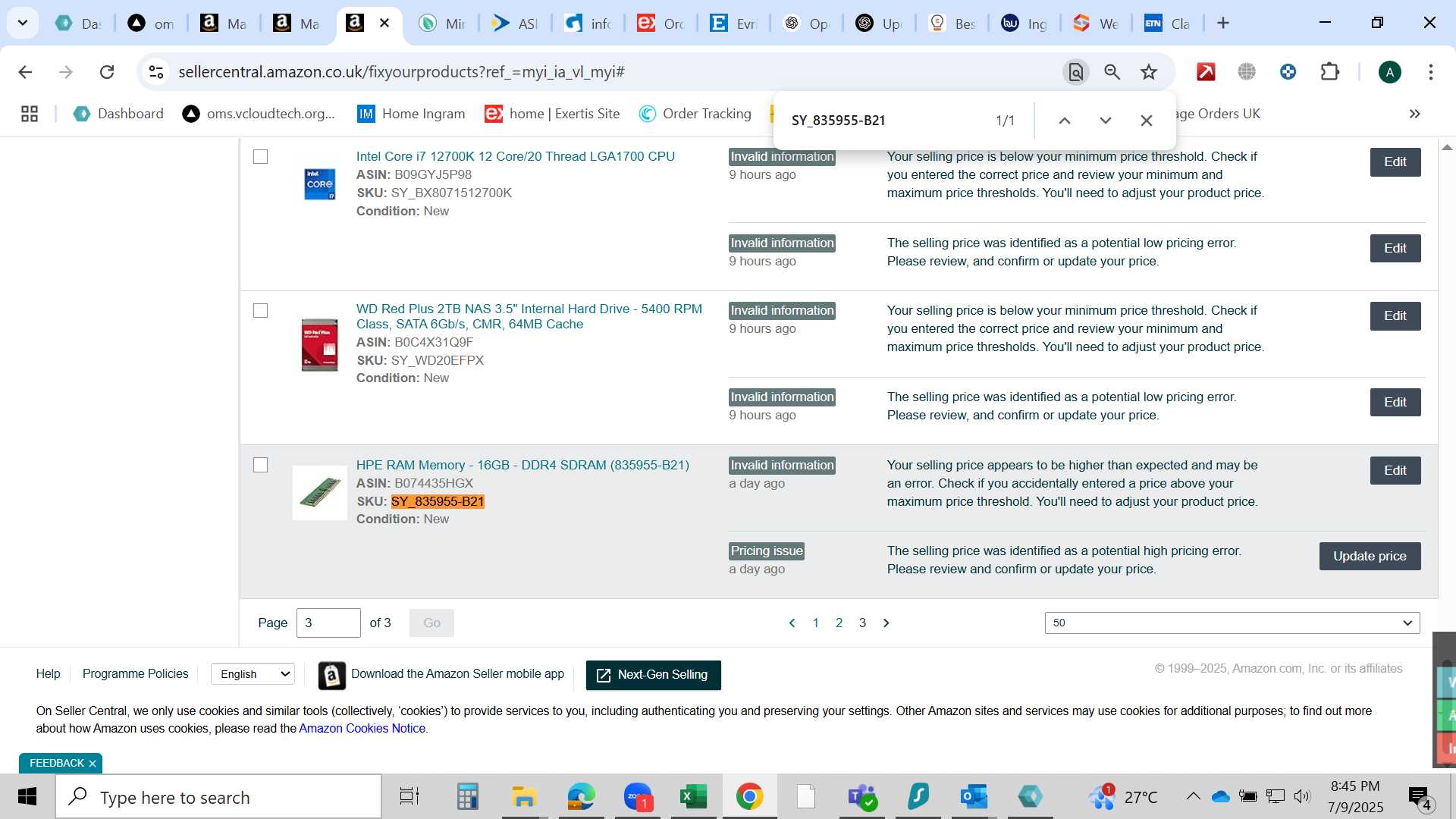Open the Chrome profile avatar A
Screen dimensions: 1456x819
1389,72
